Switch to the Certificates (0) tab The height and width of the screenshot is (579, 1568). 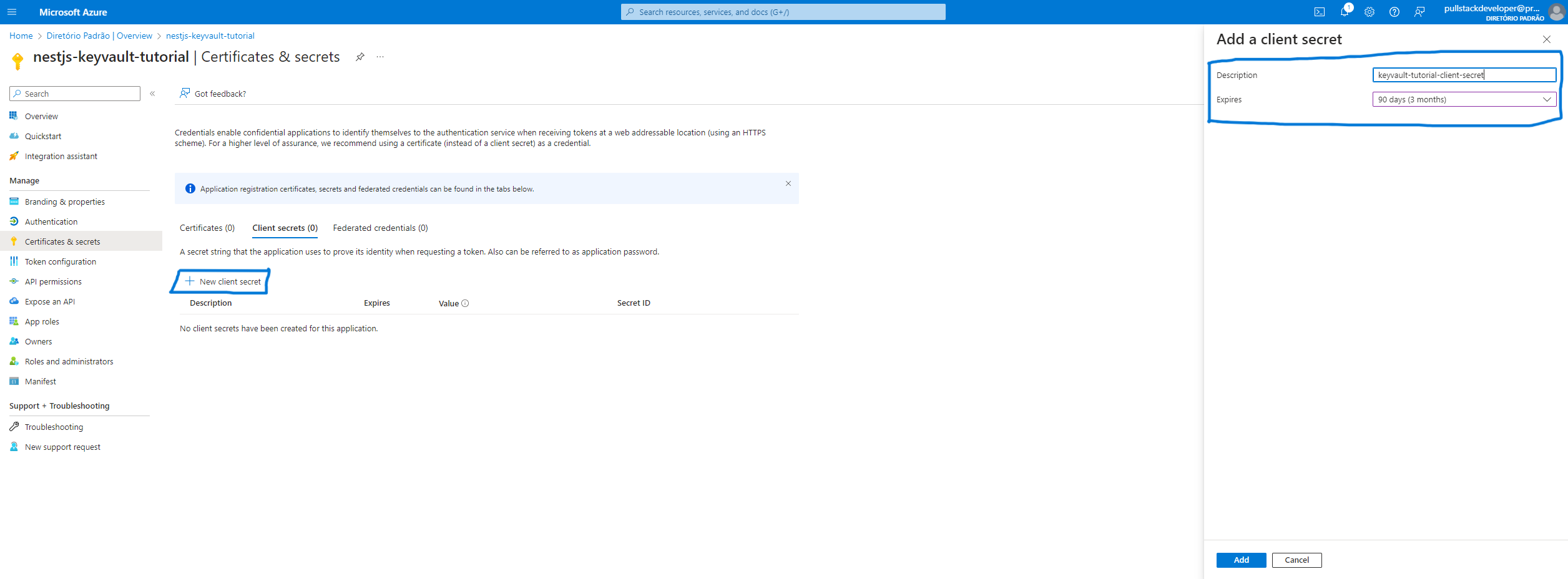click(207, 228)
